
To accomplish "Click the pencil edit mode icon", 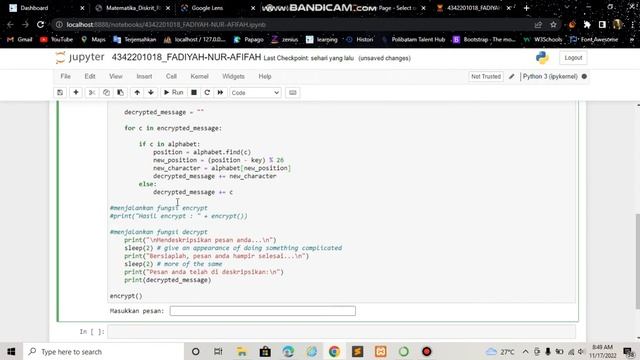I will point(511,76).
